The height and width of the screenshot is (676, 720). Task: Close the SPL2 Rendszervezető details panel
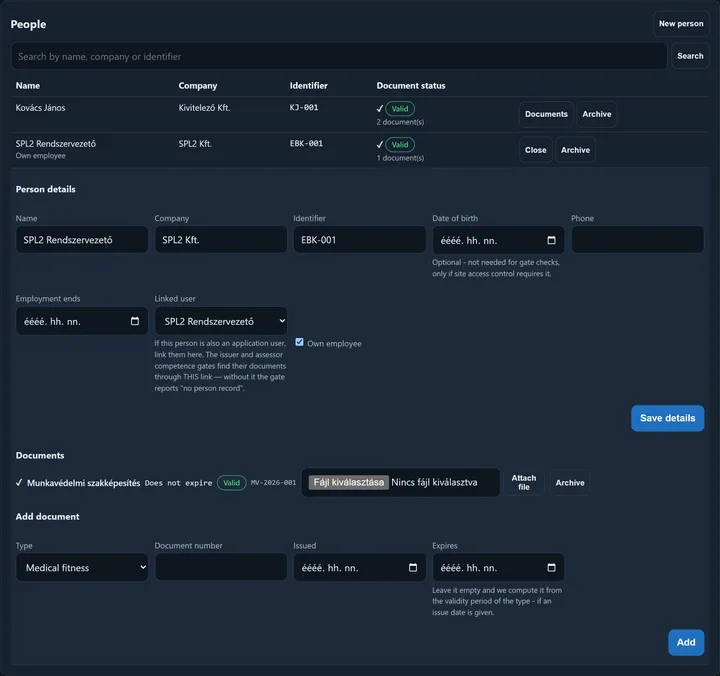[x=535, y=150]
